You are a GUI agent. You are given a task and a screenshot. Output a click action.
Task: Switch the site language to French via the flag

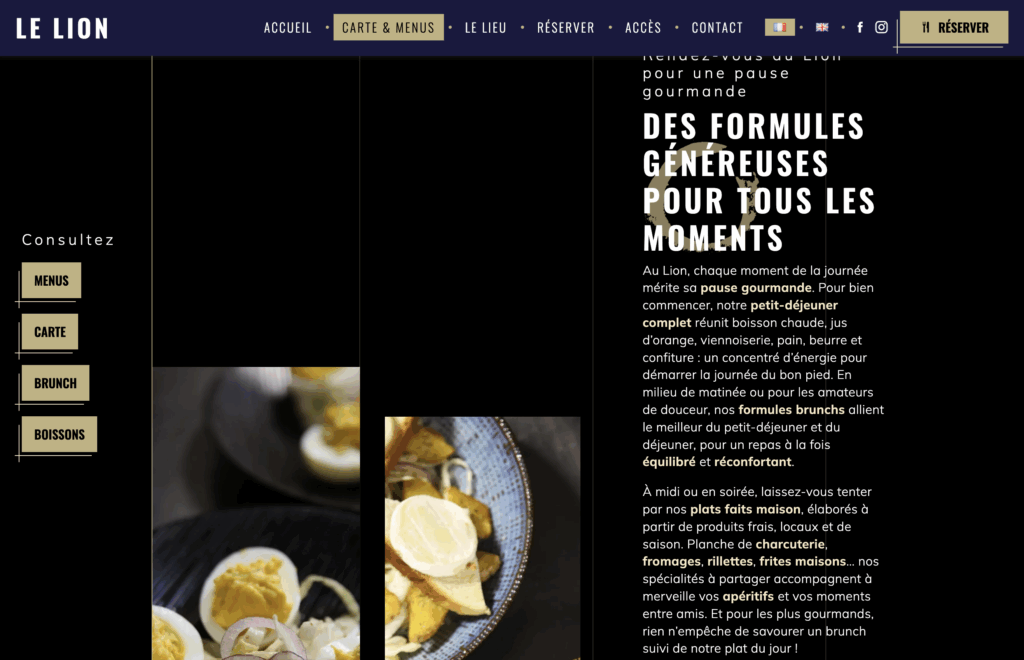tap(780, 27)
